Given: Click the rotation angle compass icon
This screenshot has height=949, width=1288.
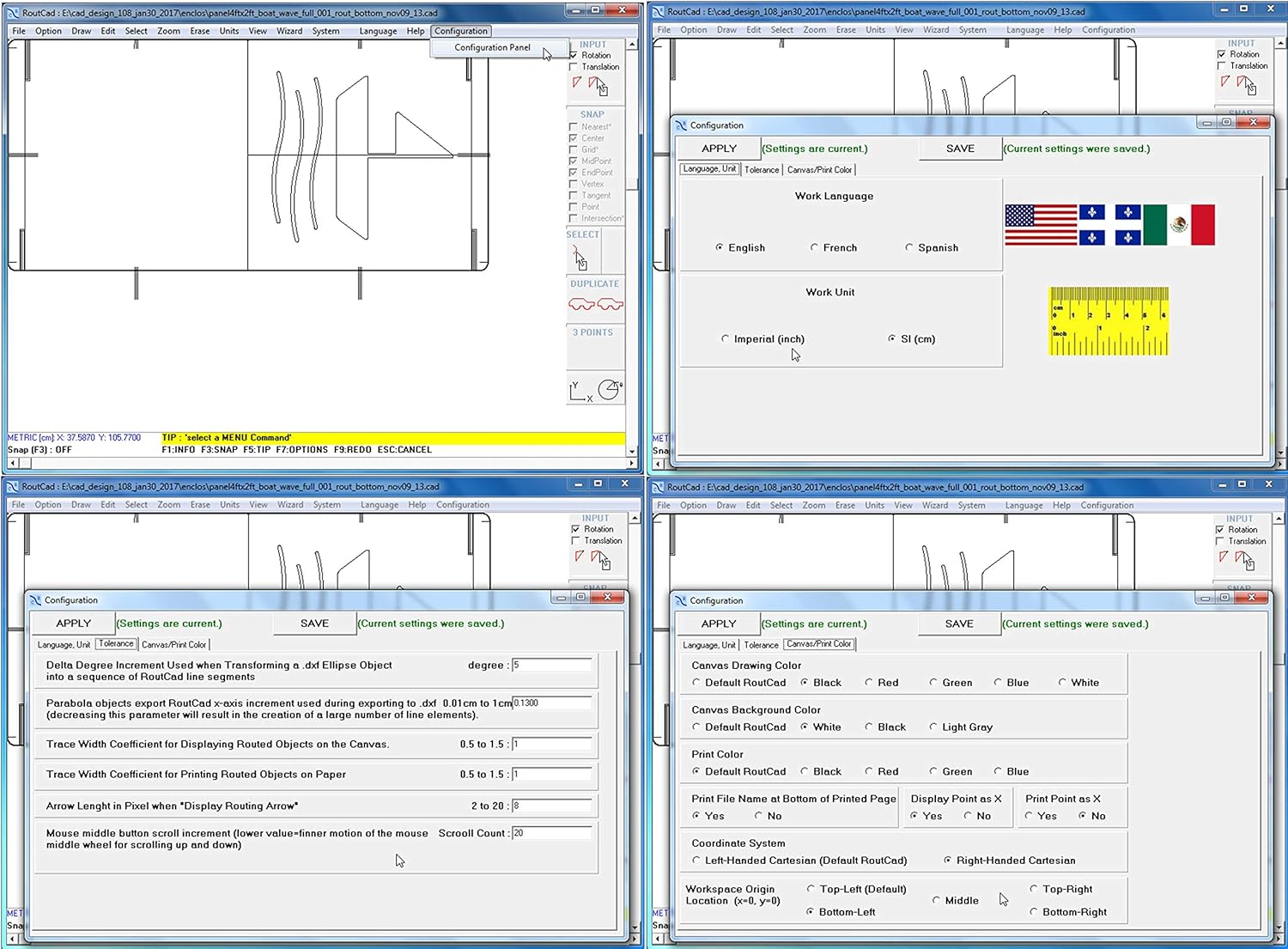Looking at the screenshot, I should pos(610,389).
